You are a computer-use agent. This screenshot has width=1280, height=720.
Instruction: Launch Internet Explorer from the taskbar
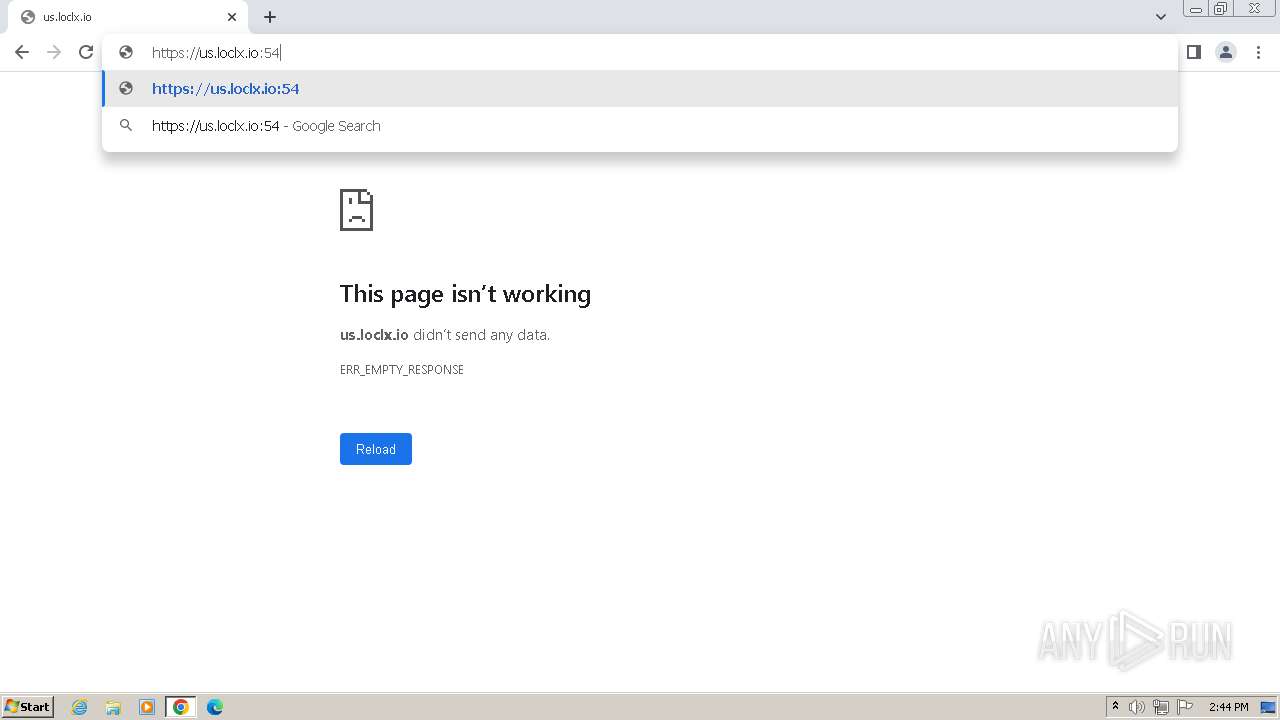pos(80,707)
